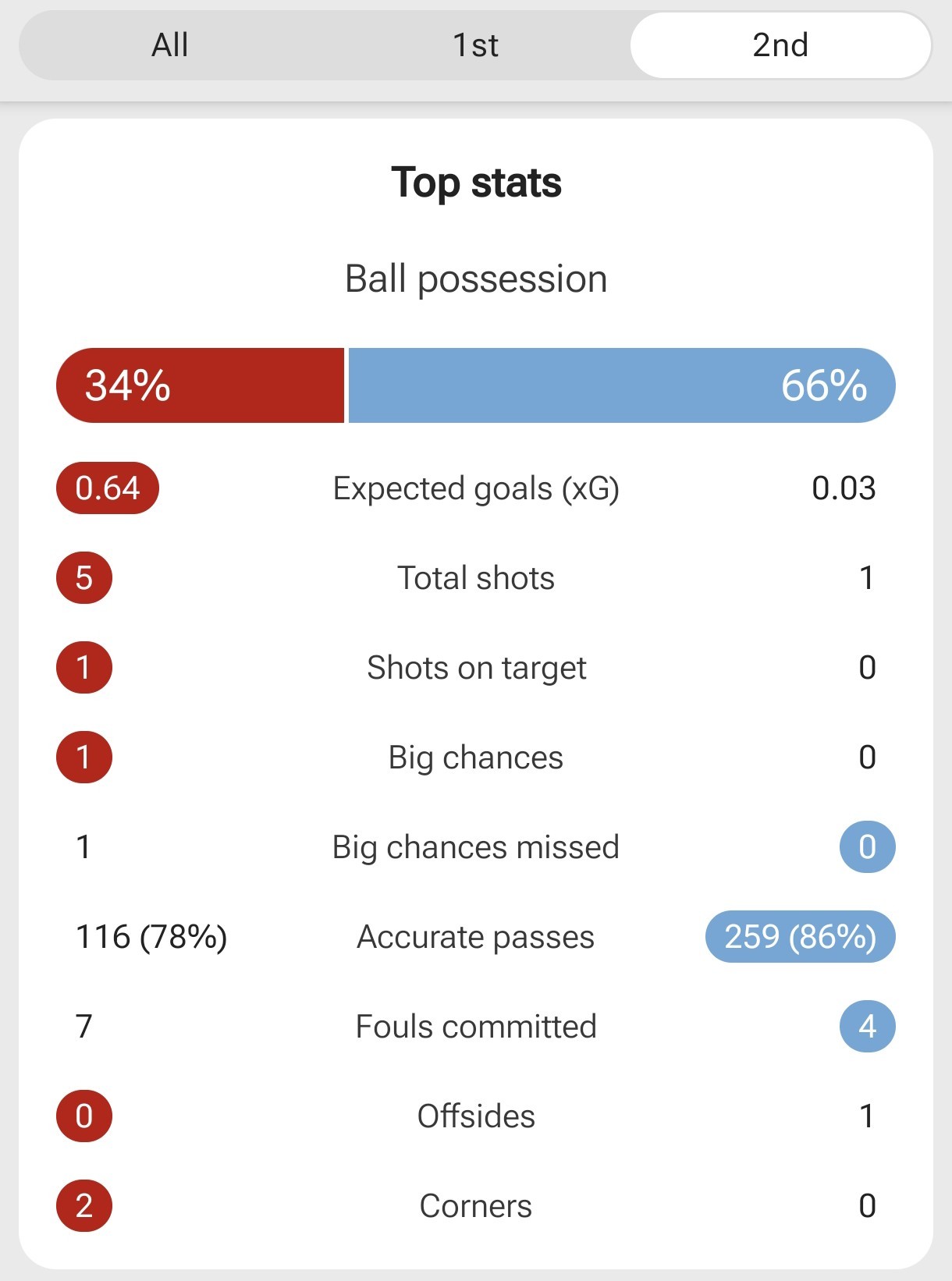Screen dimensions: 952x1281
Task: Select the 2nd half tab
Action: click(x=780, y=45)
